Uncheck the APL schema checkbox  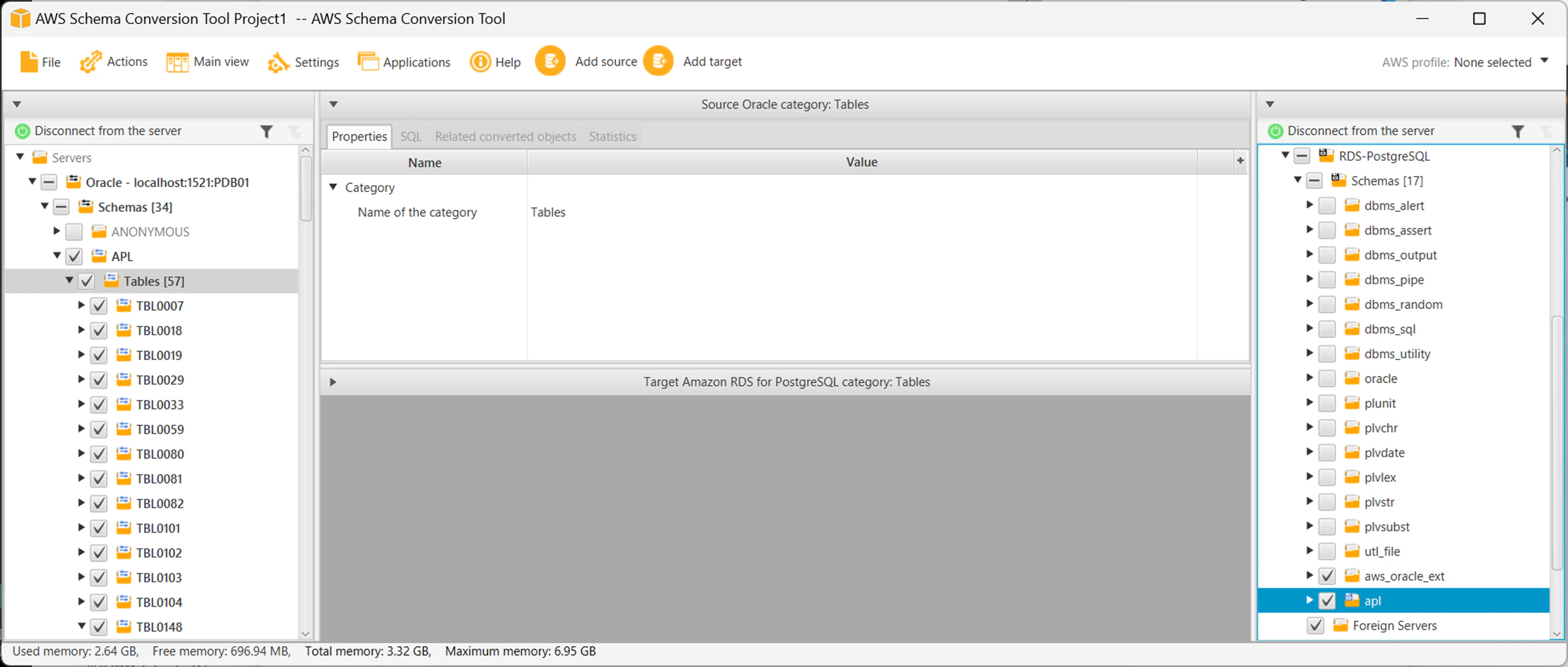pyautogui.click(x=74, y=256)
